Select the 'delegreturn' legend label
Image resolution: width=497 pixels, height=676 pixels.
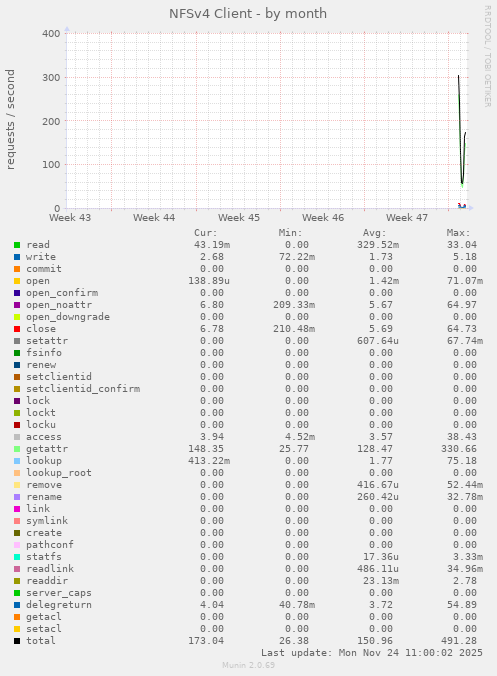[x=59, y=605]
